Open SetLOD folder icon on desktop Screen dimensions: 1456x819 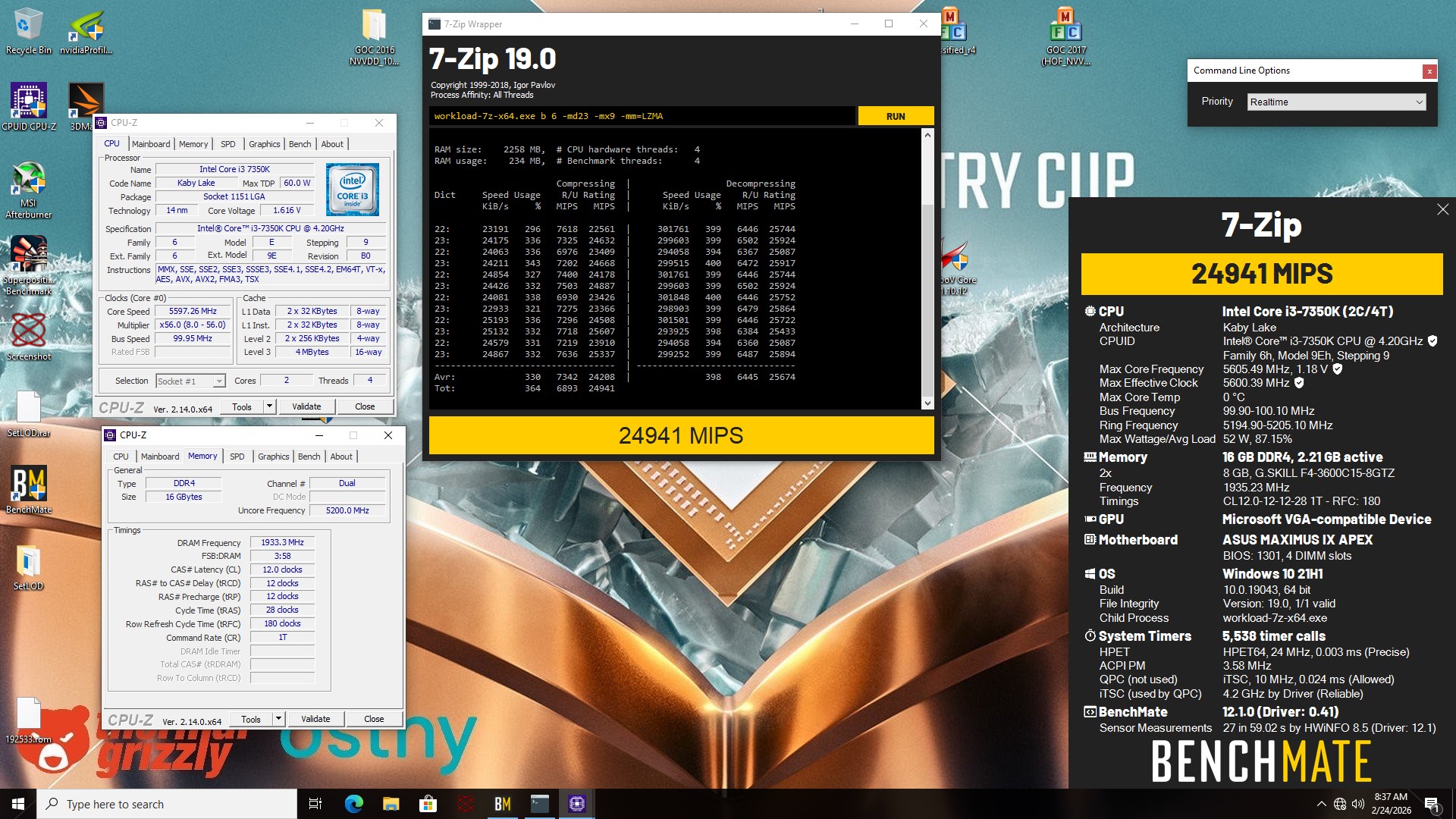click(x=29, y=567)
